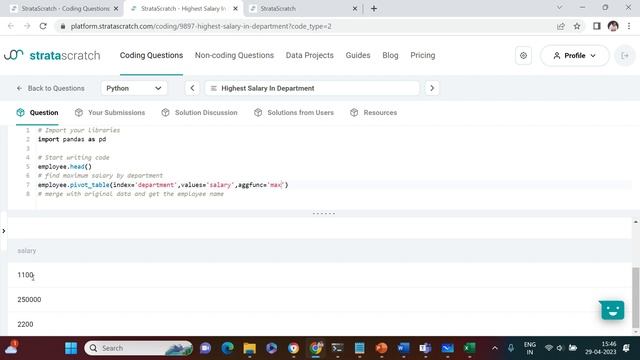640x360 pixels.
Task: Open taskbar clock showing 15:46
Action: [600, 348]
